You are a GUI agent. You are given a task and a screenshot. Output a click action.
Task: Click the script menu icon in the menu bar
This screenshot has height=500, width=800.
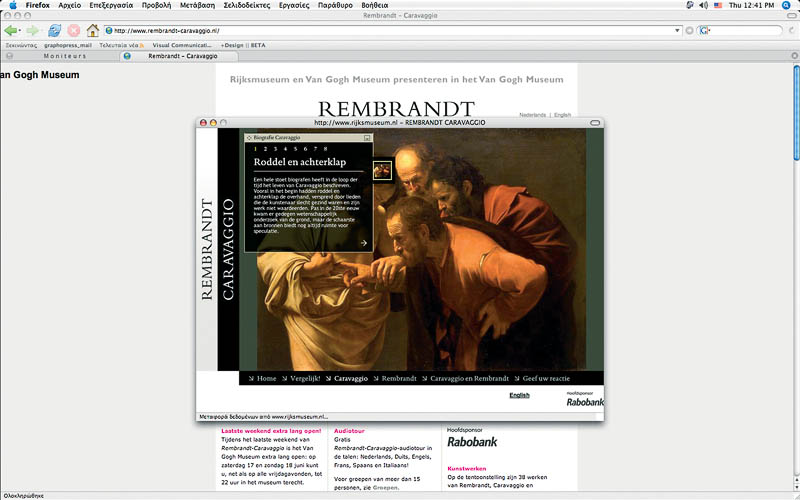[x=690, y=5]
